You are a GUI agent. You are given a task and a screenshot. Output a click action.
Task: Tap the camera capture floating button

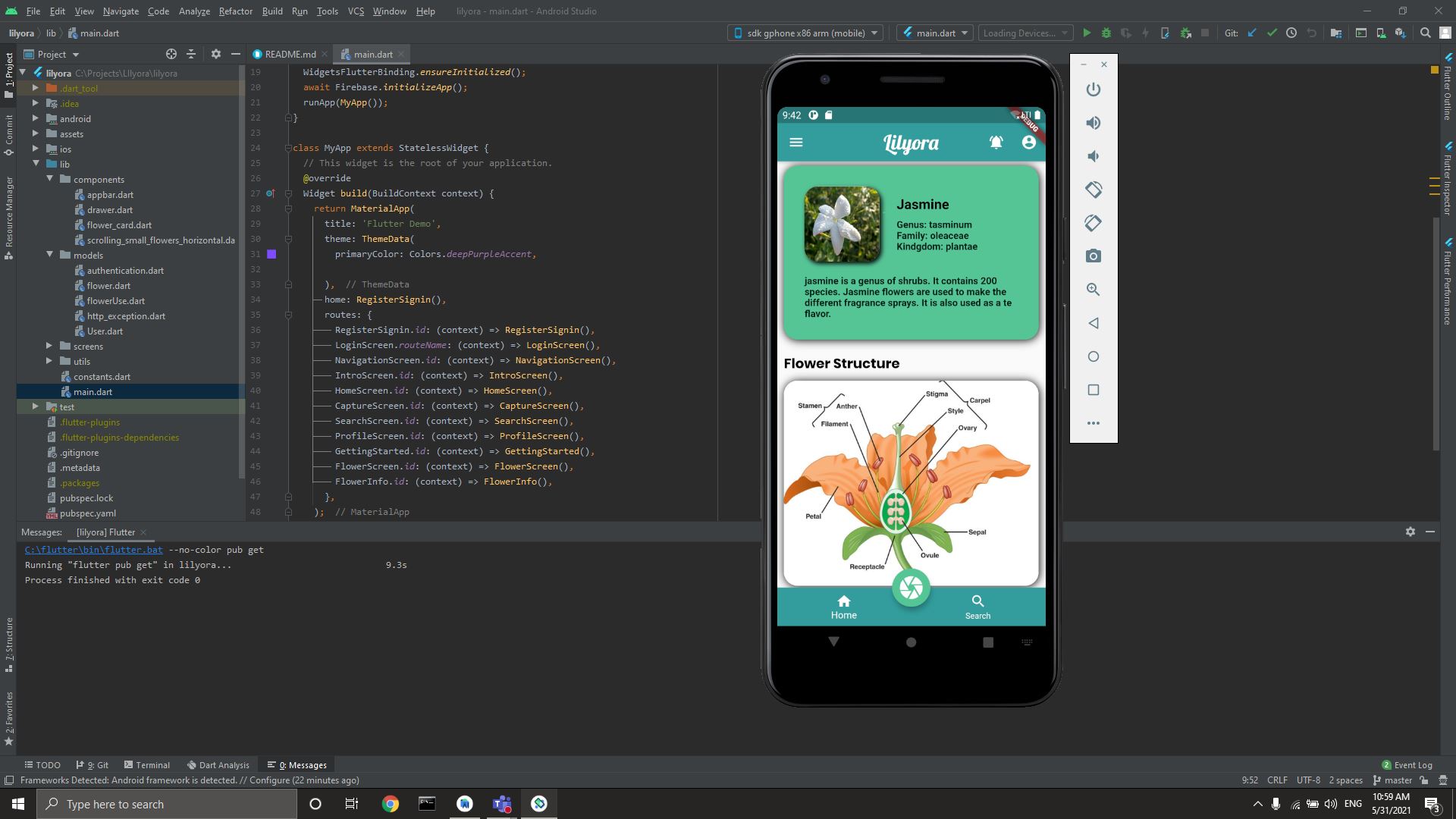[x=911, y=588]
